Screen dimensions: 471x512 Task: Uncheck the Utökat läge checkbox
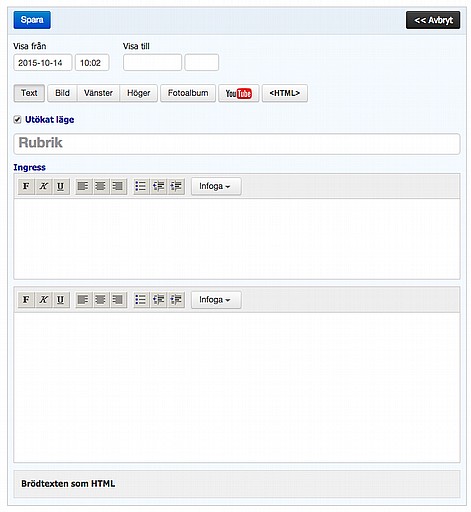click(17, 120)
